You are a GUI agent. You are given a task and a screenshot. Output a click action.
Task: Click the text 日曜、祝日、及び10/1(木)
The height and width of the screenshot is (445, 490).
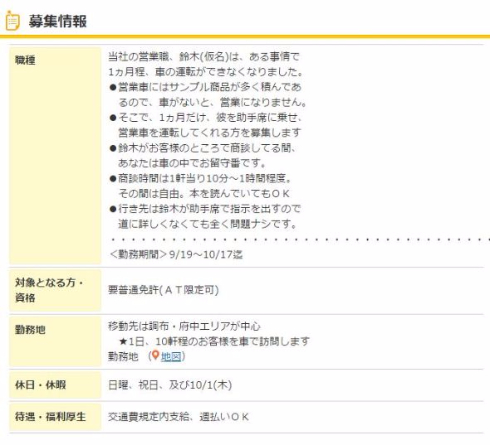click(170, 385)
